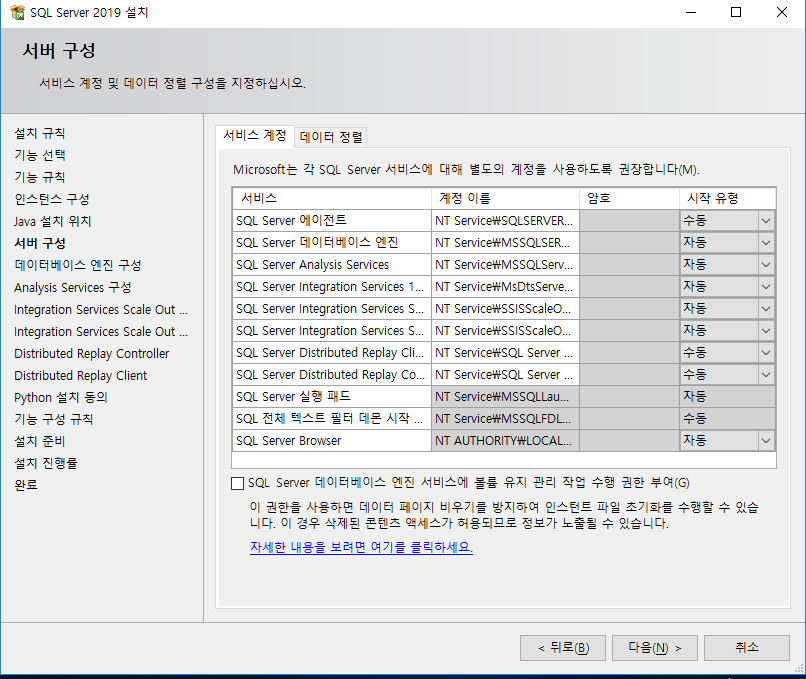Click the NT Service\MSSQLLau... account cell
Viewport: 806px width, 679px height.
[x=505, y=397]
